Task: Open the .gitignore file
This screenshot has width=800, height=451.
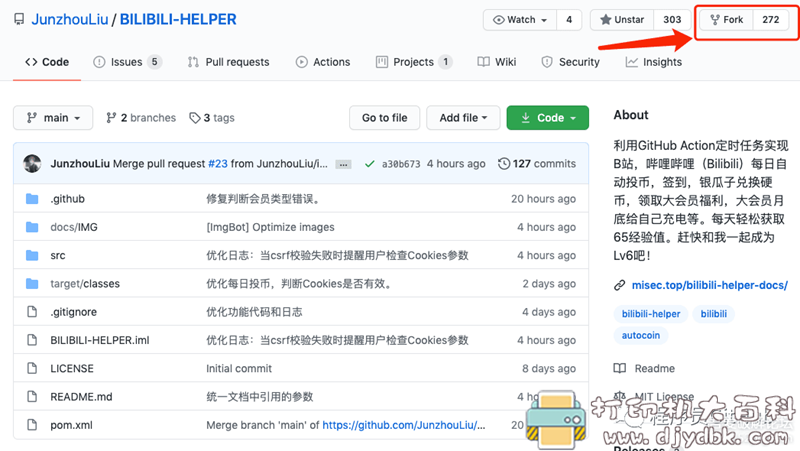Action: [73, 312]
